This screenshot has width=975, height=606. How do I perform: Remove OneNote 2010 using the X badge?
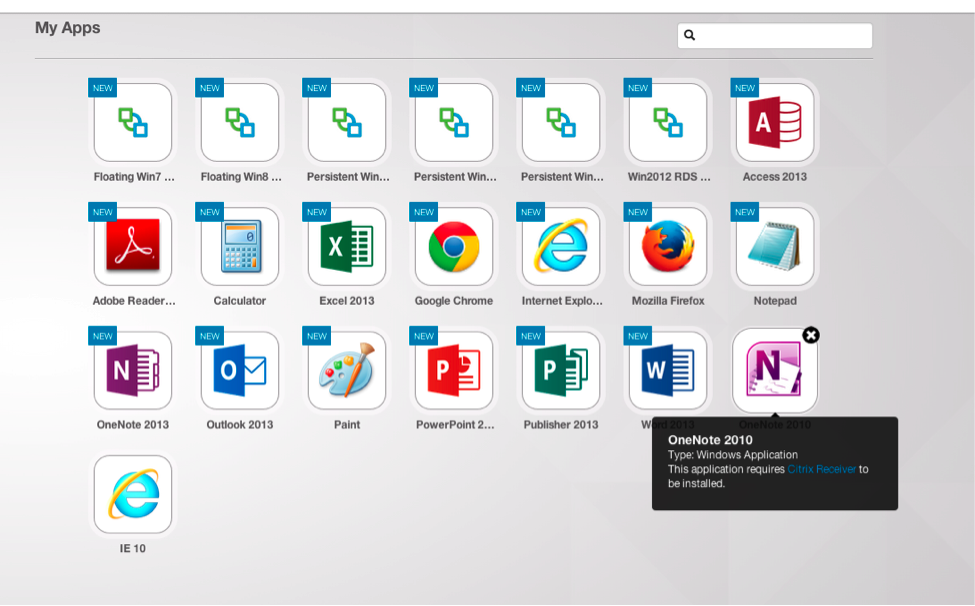click(x=811, y=335)
